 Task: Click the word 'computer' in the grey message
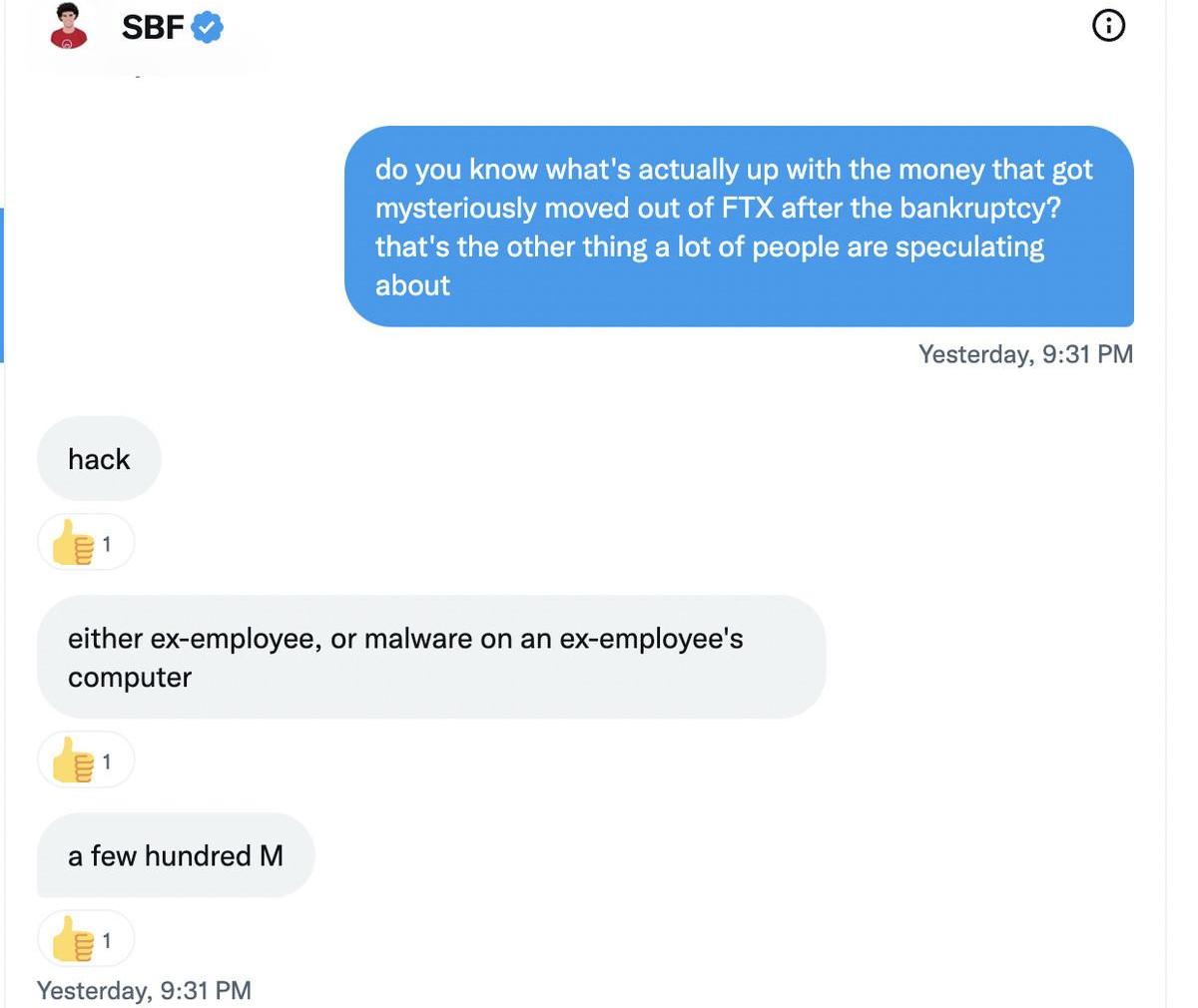tap(130, 677)
